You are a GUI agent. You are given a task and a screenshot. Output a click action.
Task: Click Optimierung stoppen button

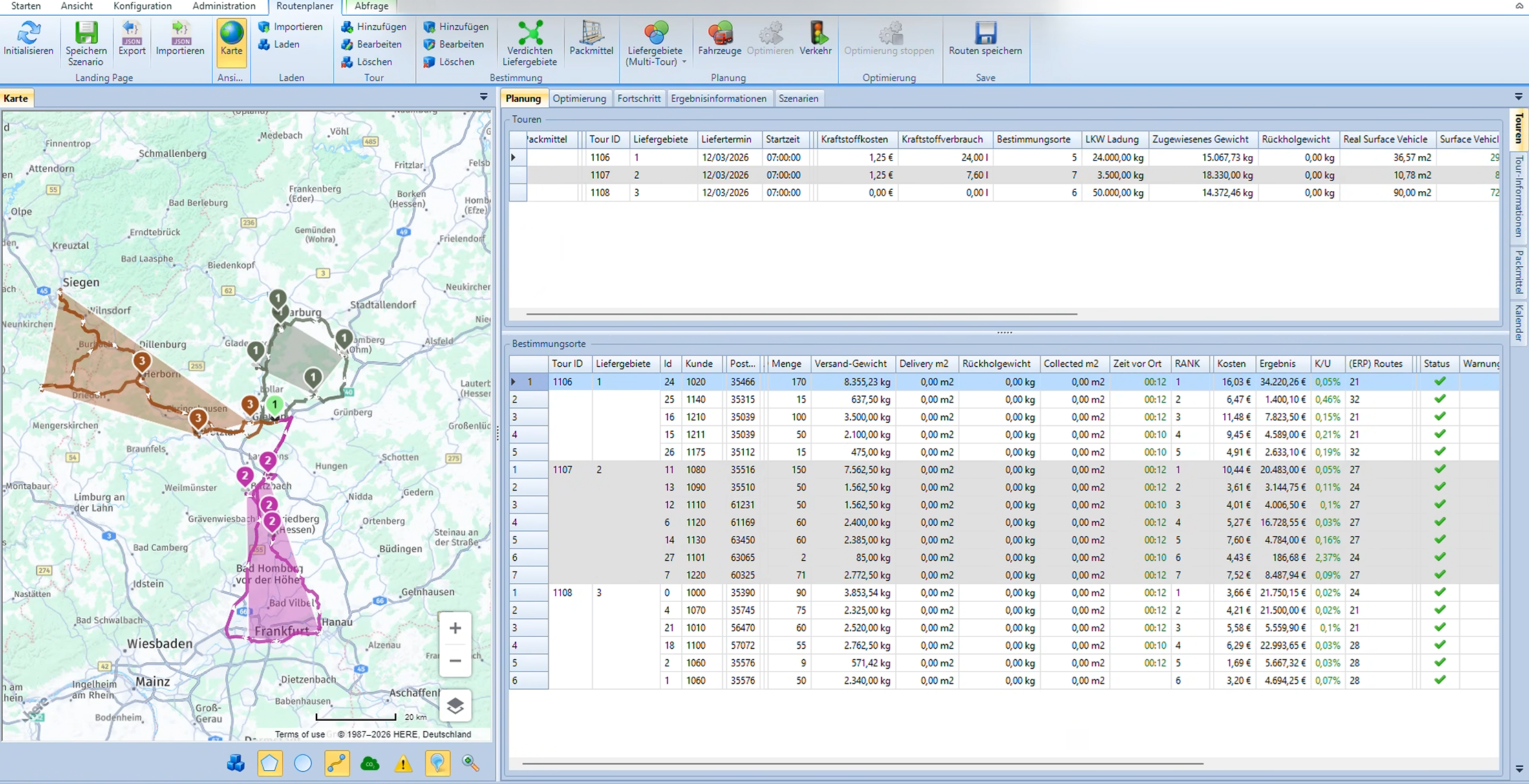point(889,39)
